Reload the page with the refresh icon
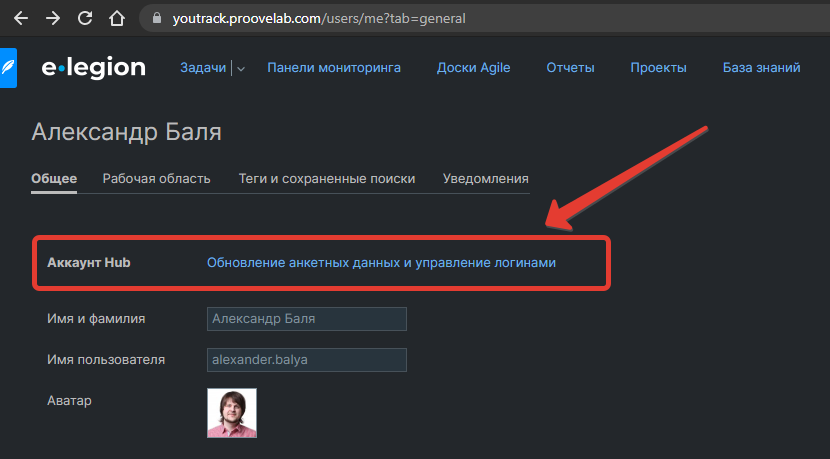830x459 pixels. (x=85, y=18)
